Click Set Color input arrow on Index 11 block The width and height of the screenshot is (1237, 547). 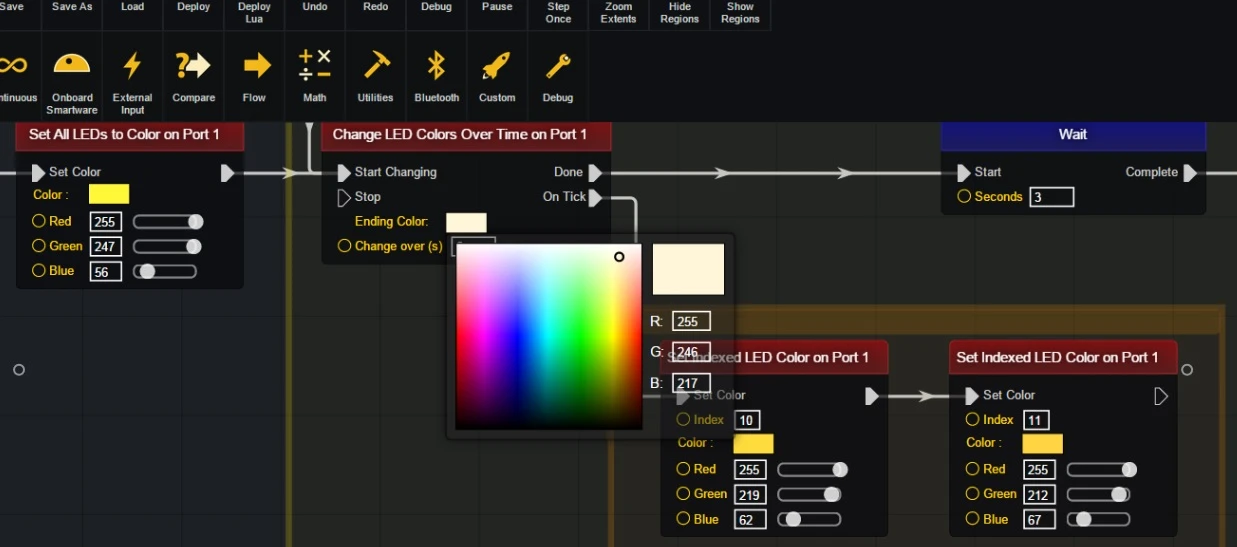(972, 395)
